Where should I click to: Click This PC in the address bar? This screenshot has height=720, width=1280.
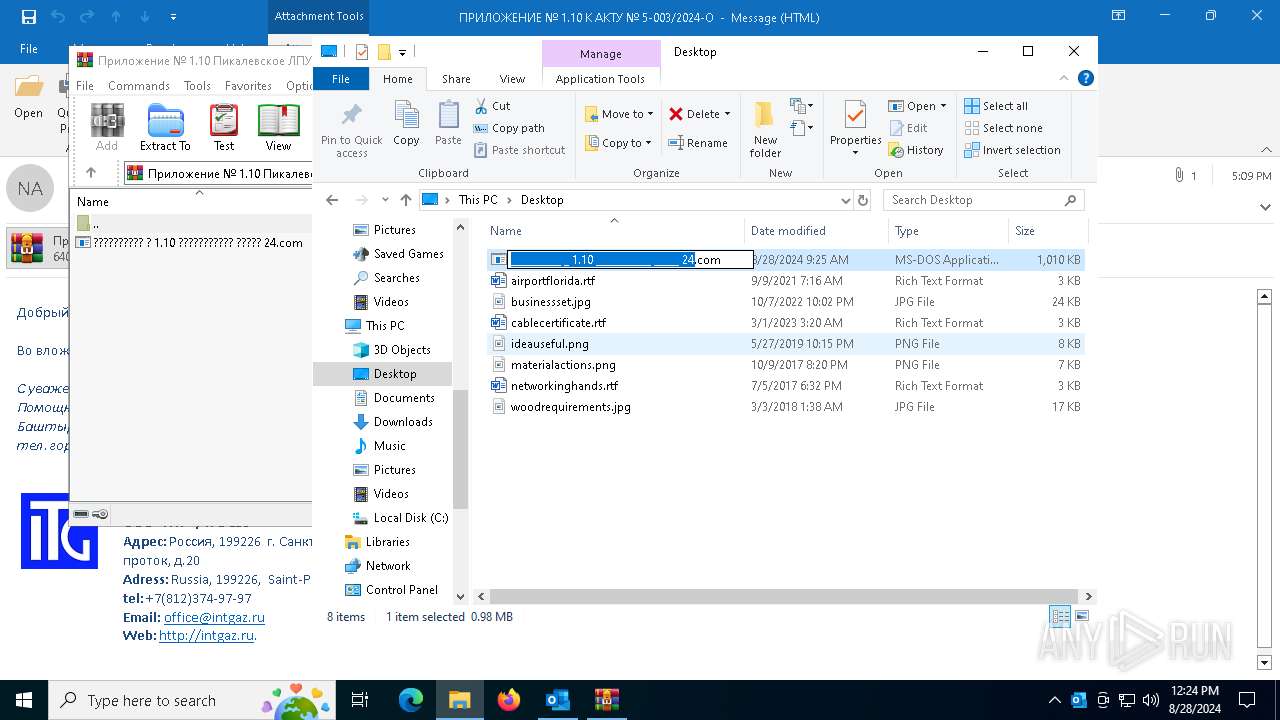pyautogui.click(x=478, y=200)
